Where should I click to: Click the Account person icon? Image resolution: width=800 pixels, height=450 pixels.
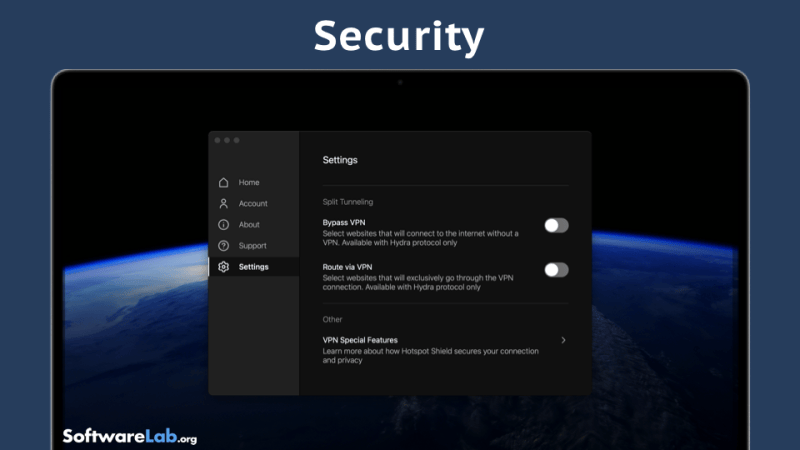[x=223, y=204]
